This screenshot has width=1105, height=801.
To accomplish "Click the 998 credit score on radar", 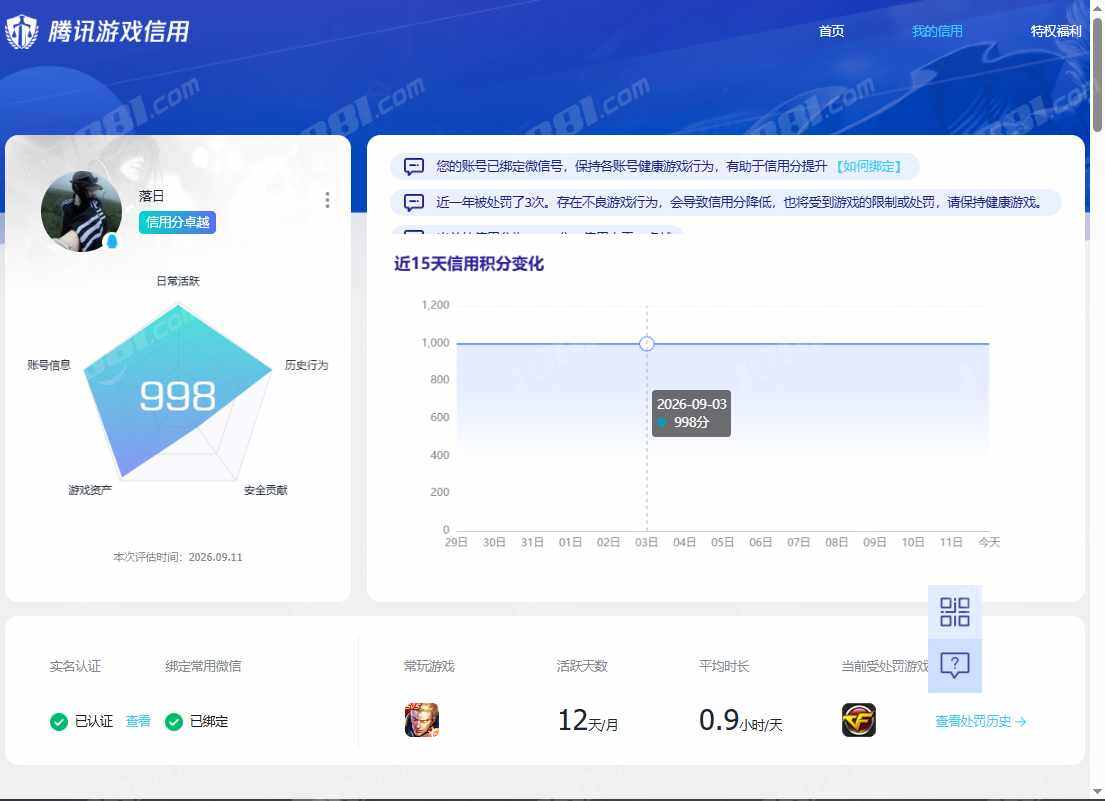I will click(x=178, y=396).
